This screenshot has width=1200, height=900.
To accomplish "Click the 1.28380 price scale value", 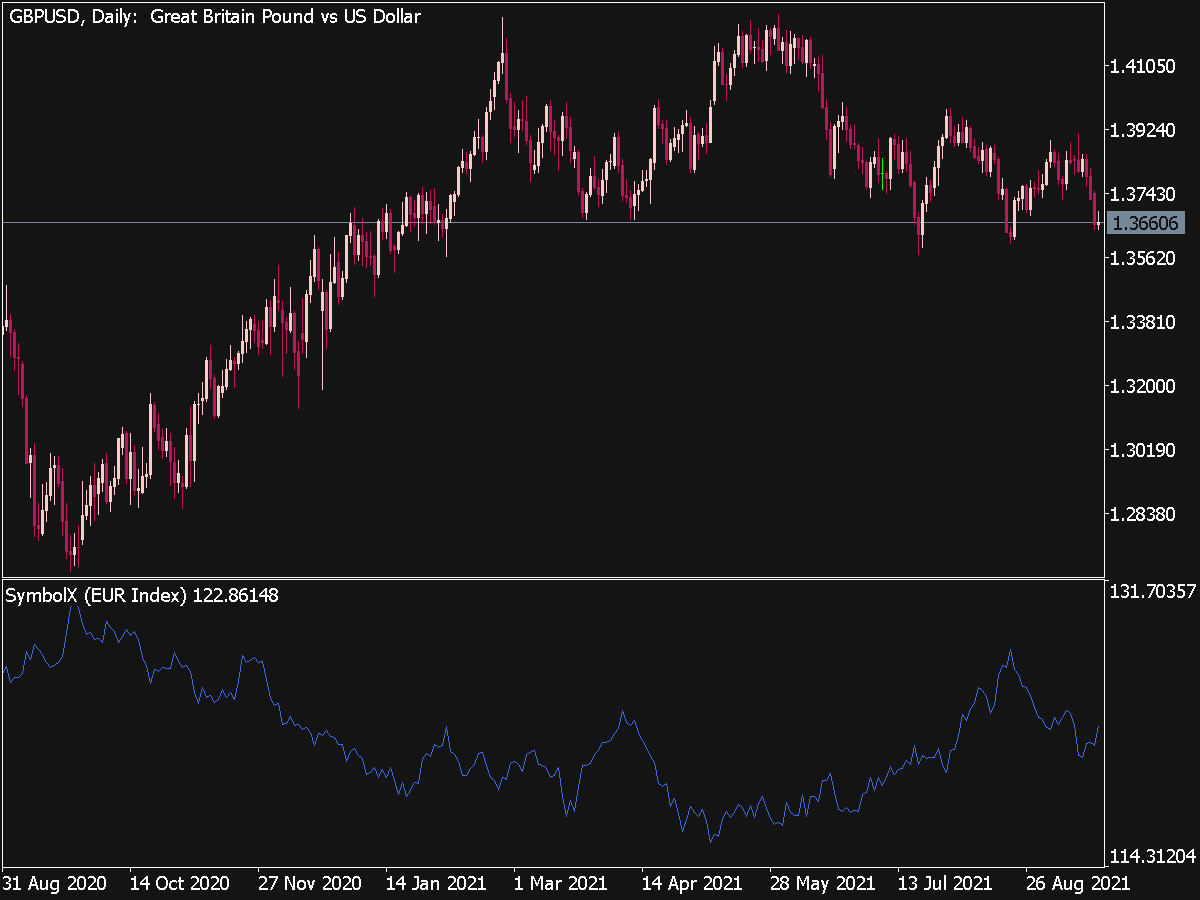I will 1143,514.
